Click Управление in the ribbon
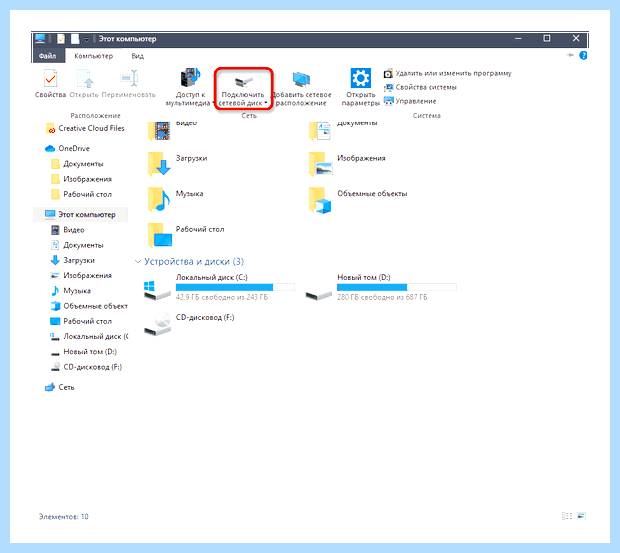 [x=410, y=101]
